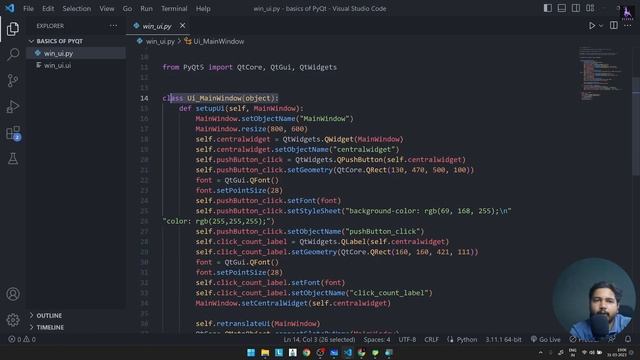Image resolution: width=640 pixels, height=360 pixels.
Task: Toggle Secondary Side Bar visibility
Action: [576, 8]
